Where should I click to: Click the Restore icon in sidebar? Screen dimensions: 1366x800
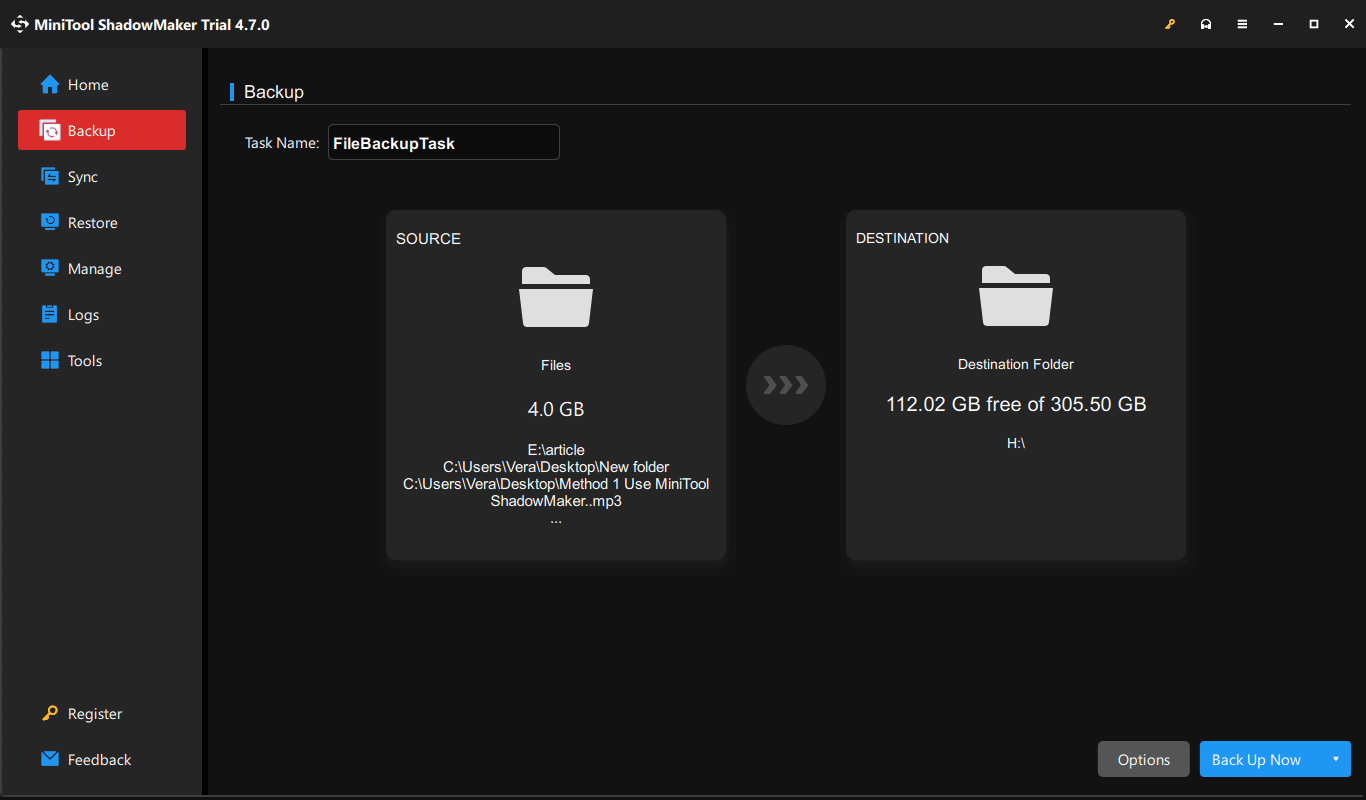click(50, 223)
